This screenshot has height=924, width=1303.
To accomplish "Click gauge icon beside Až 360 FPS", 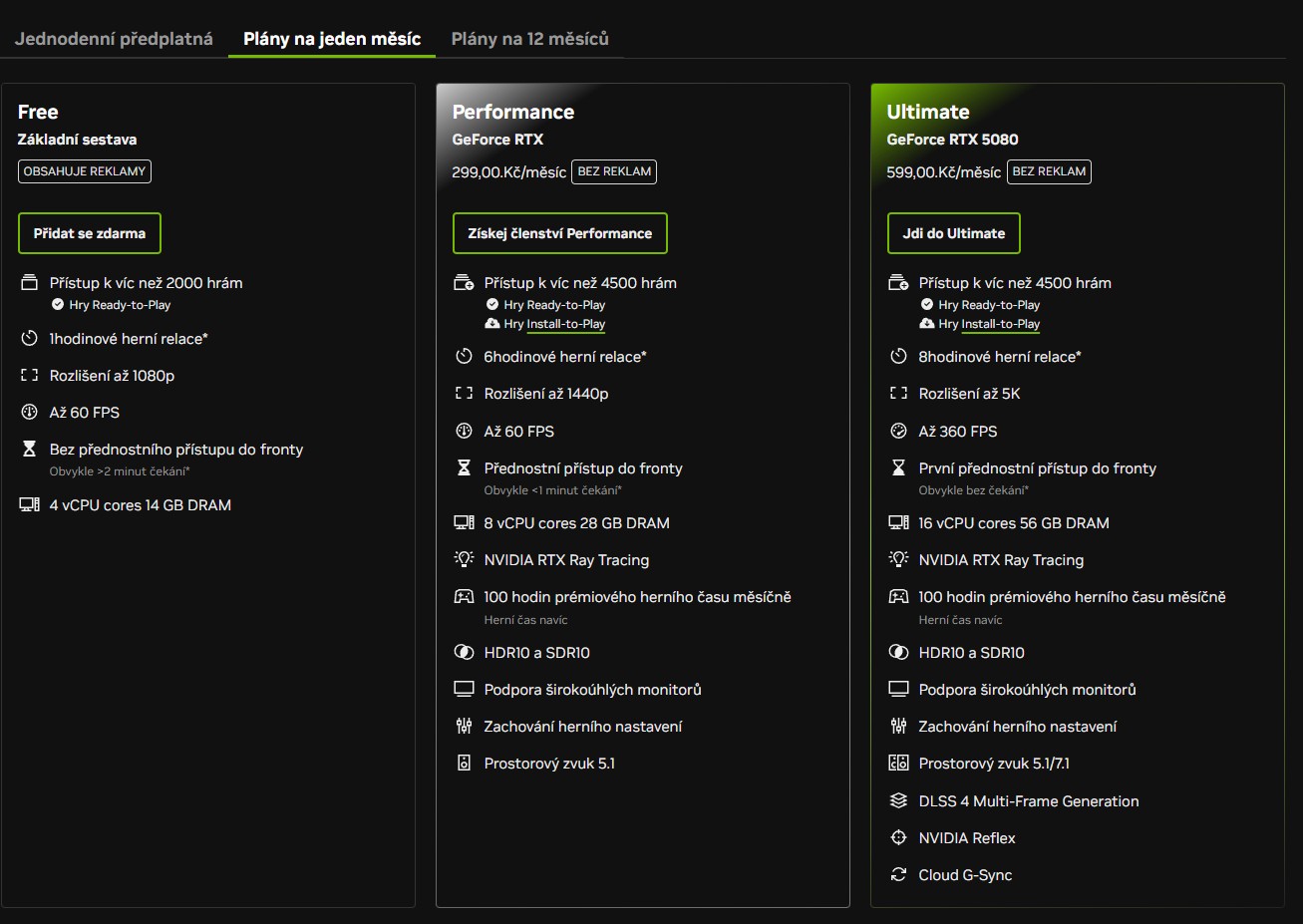I will click(x=898, y=432).
